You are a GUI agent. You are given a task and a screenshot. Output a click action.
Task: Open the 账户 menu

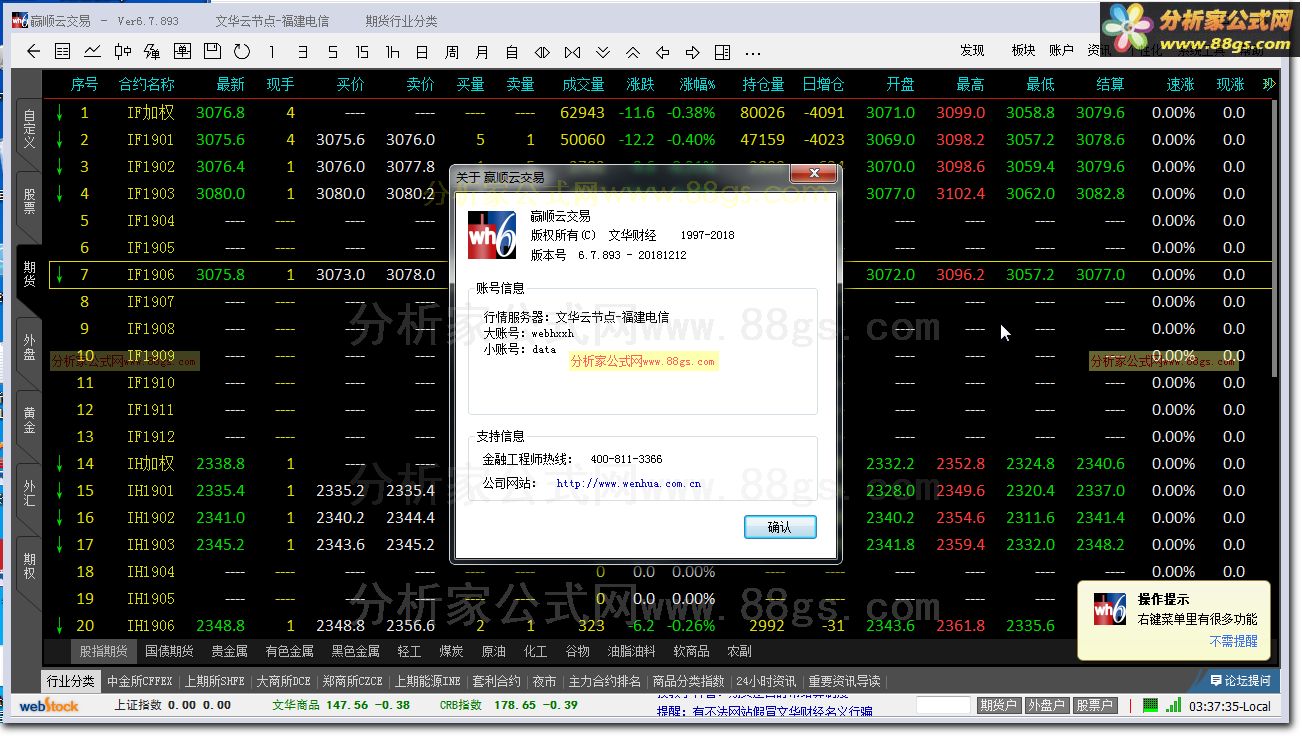tap(1061, 50)
